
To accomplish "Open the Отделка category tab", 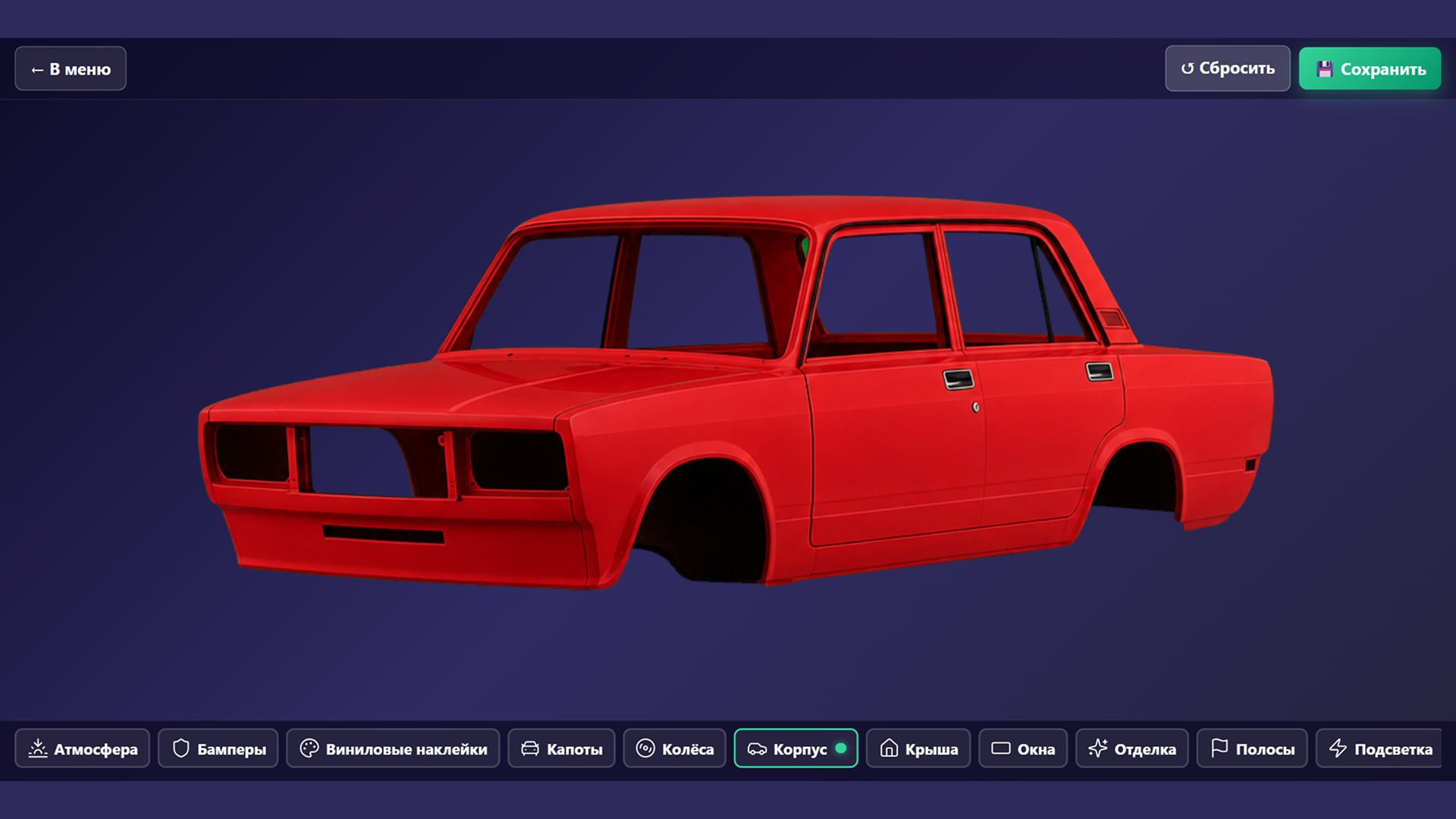I will pyautogui.click(x=1131, y=748).
